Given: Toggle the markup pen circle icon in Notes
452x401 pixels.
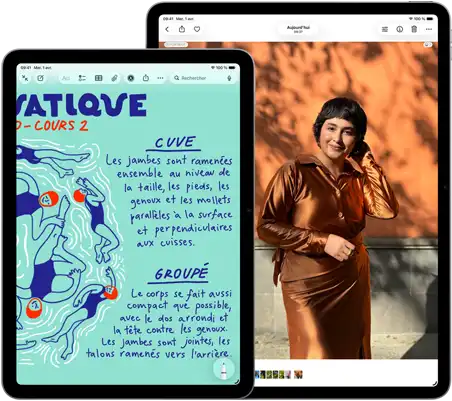Looking at the screenshot, I should (131, 78).
